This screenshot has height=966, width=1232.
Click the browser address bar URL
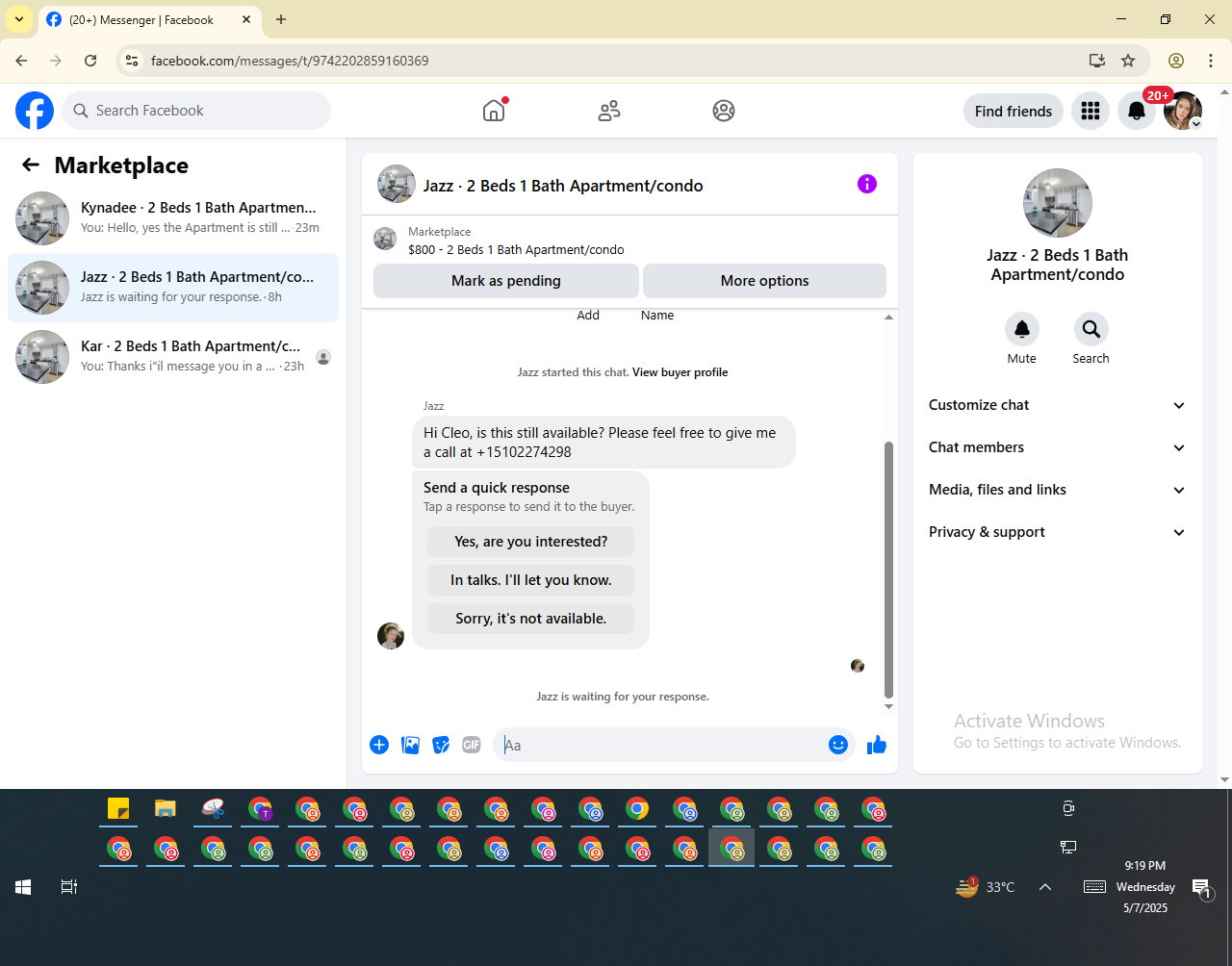point(290,61)
